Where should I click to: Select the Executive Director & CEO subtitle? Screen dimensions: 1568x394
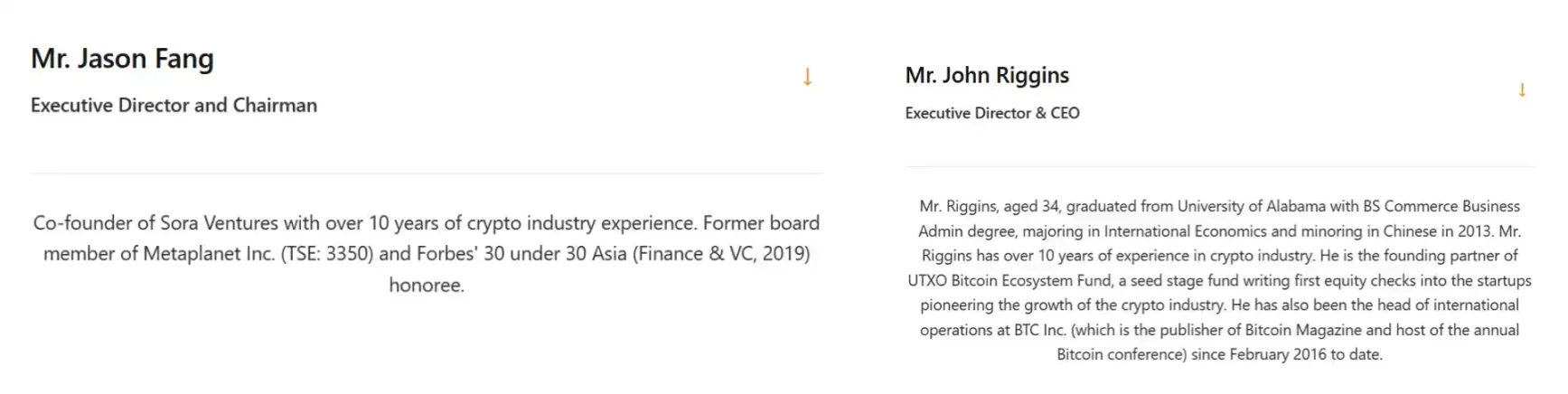pyautogui.click(x=992, y=113)
